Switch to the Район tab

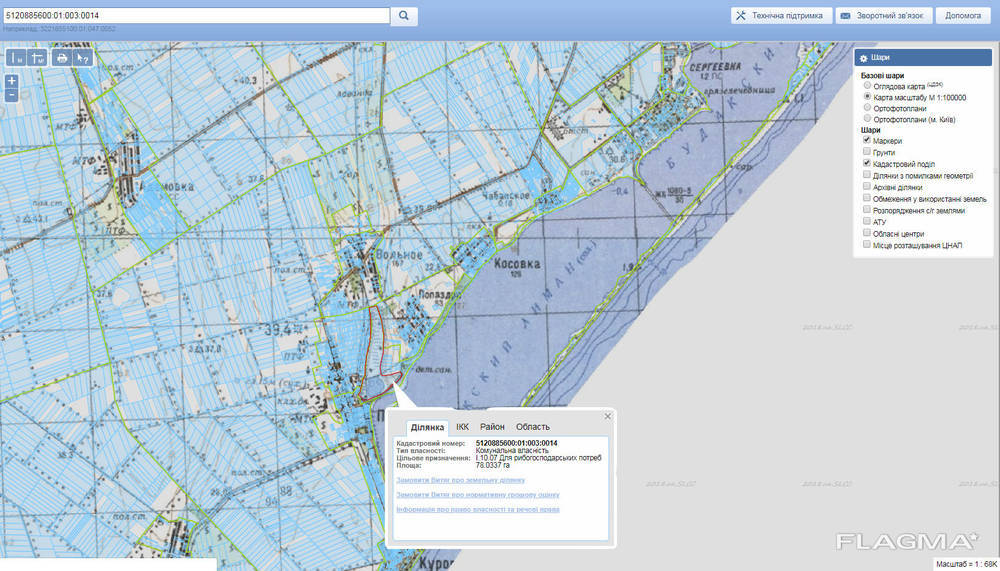click(x=492, y=427)
